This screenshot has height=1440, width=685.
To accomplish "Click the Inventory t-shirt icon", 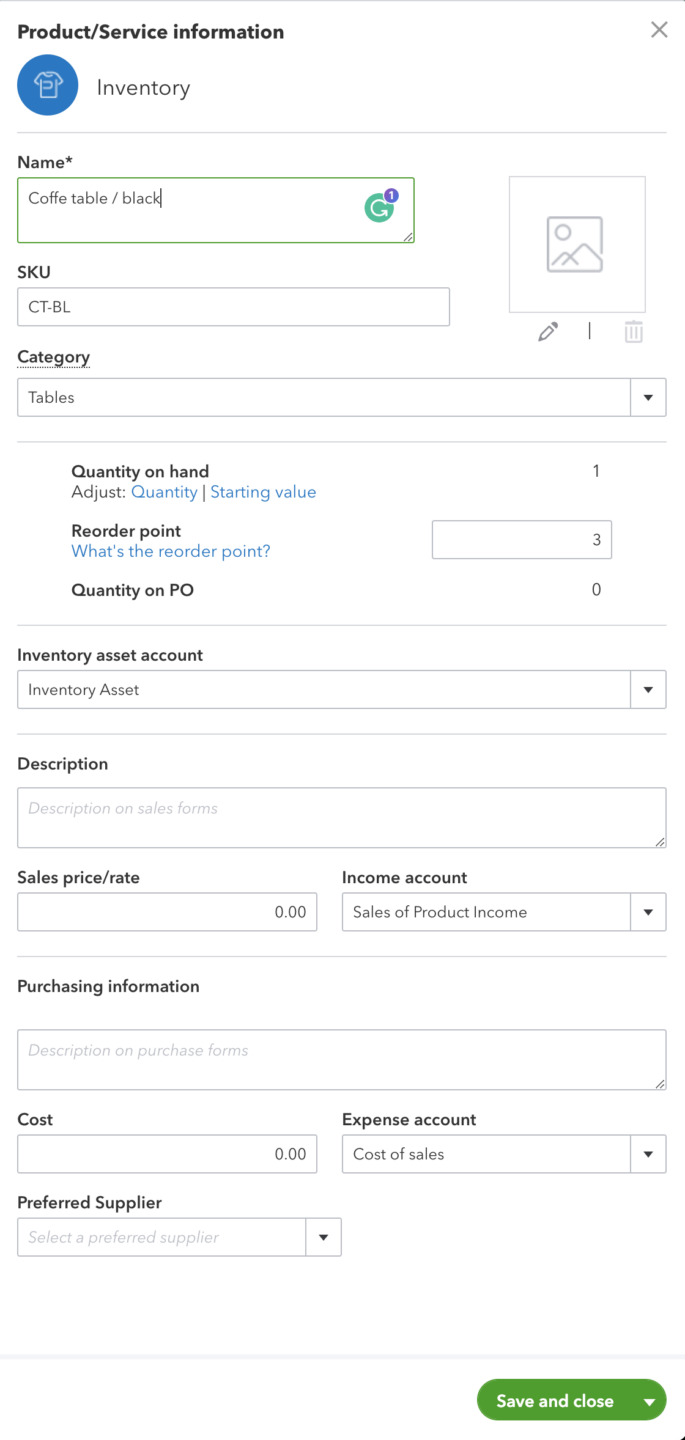I will 47,85.
